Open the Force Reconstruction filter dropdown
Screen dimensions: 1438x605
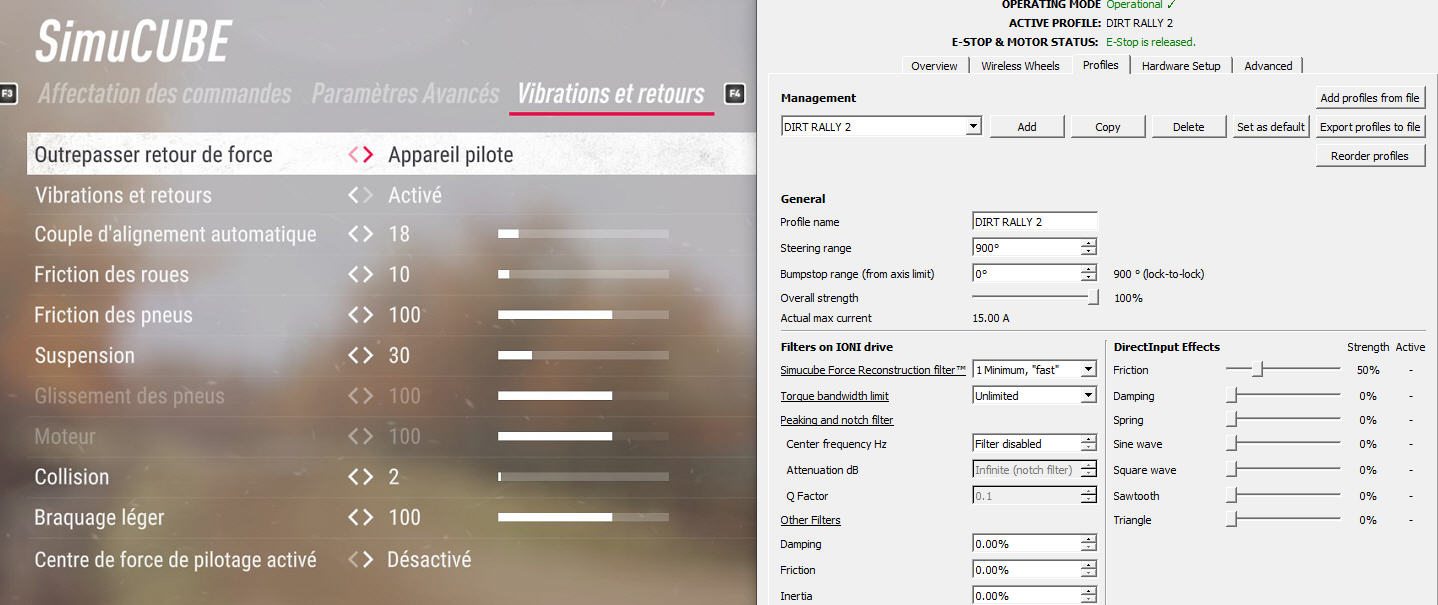point(1035,370)
